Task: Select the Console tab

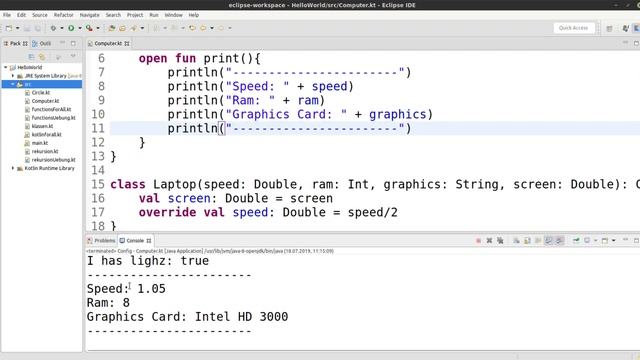Action: point(135,241)
